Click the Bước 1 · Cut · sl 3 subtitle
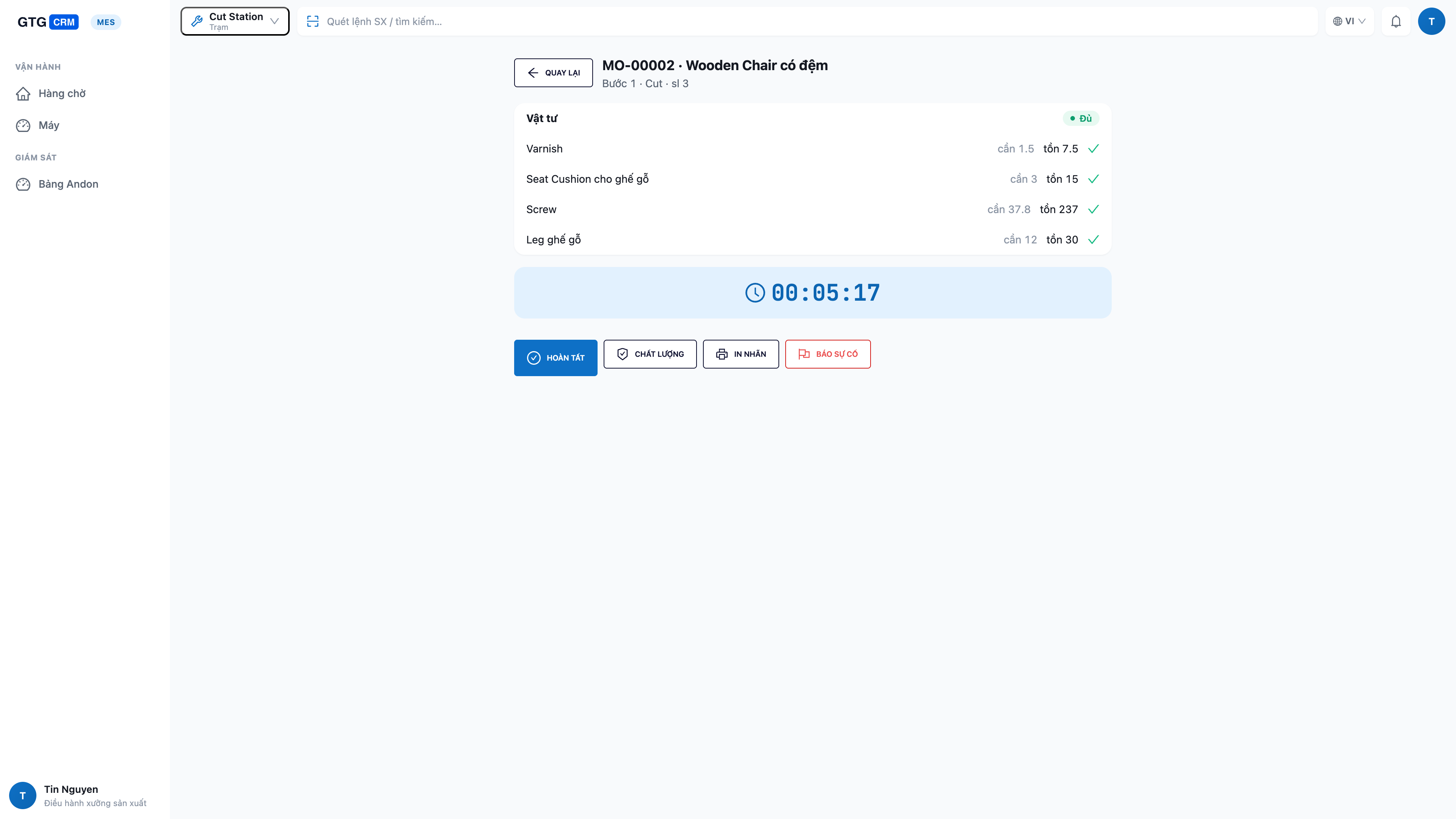Screen dimensions: 1456x819 (645, 84)
